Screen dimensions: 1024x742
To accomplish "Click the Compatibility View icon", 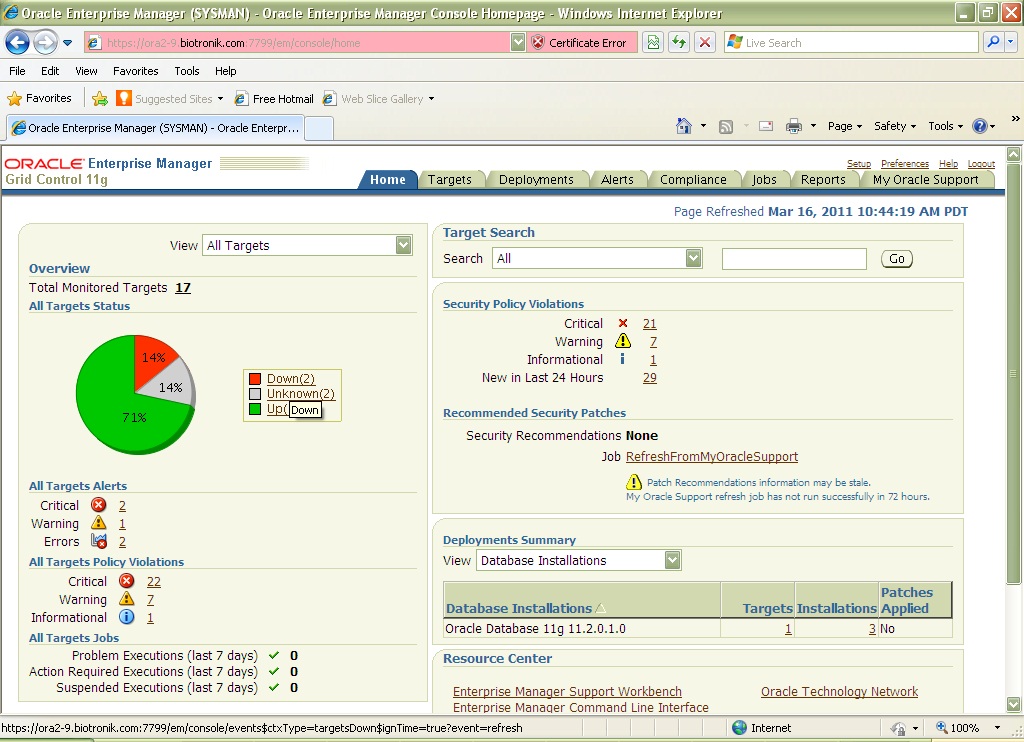I will click(652, 42).
